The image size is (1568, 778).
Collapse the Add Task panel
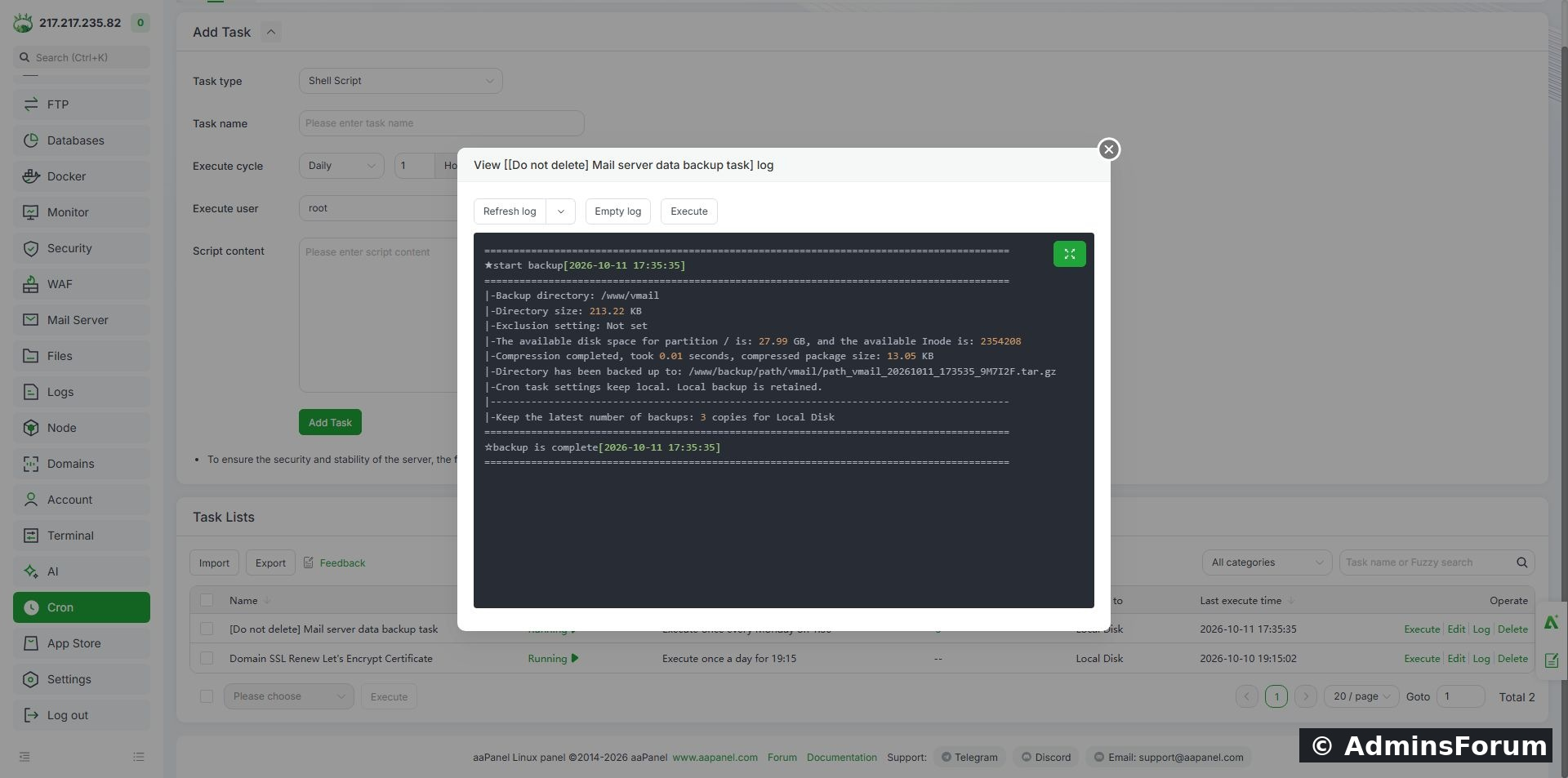pyautogui.click(x=271, y=32)
